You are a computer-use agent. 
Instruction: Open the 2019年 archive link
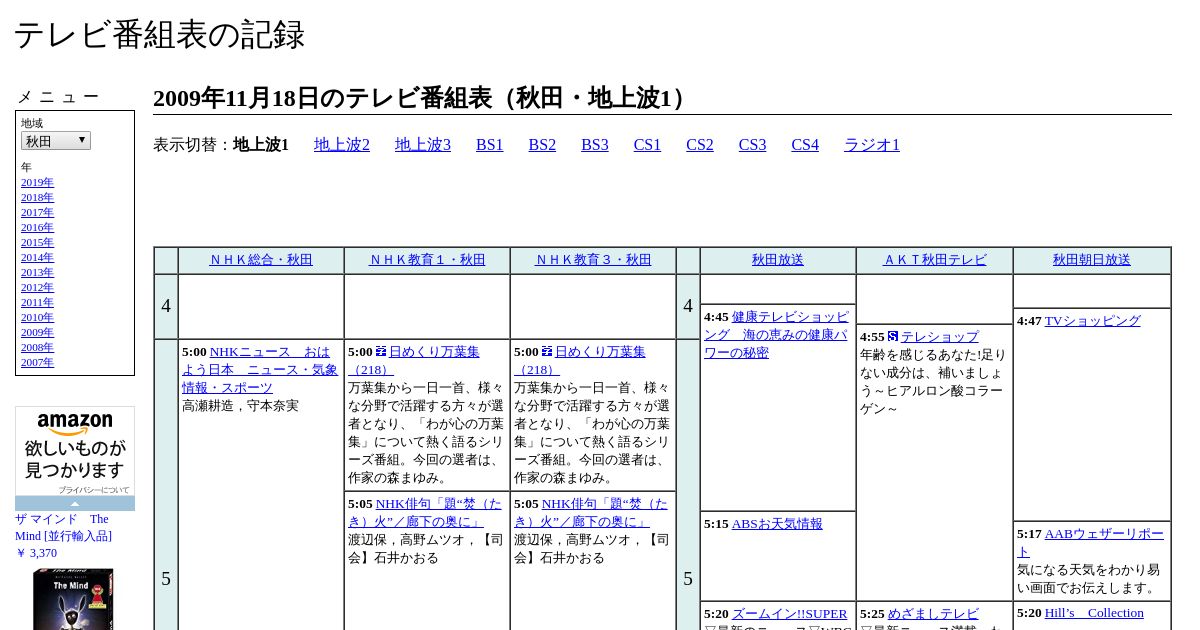pos(37,182)
